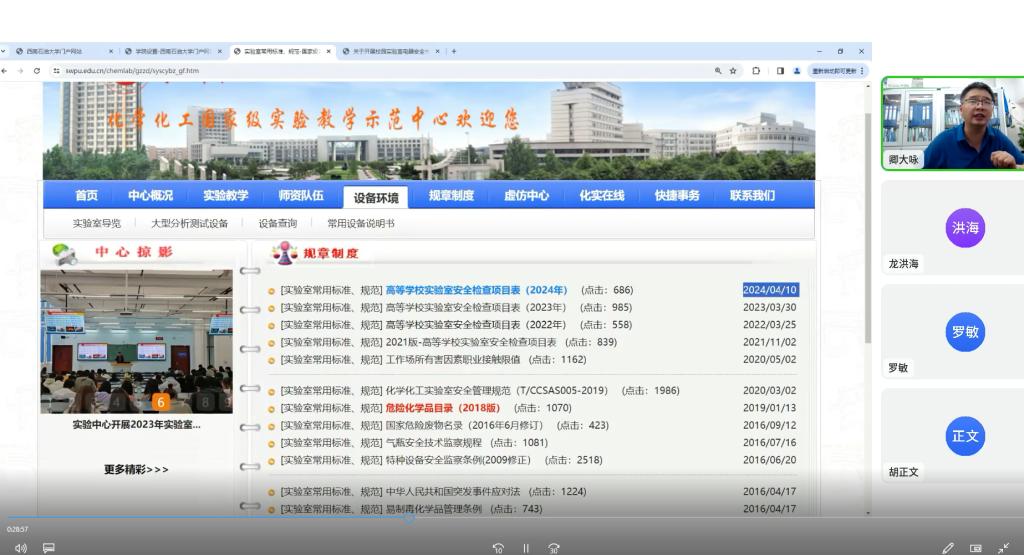Click the pencil annotate icon
Screen dimensions: 1024x555
[948, 548]
